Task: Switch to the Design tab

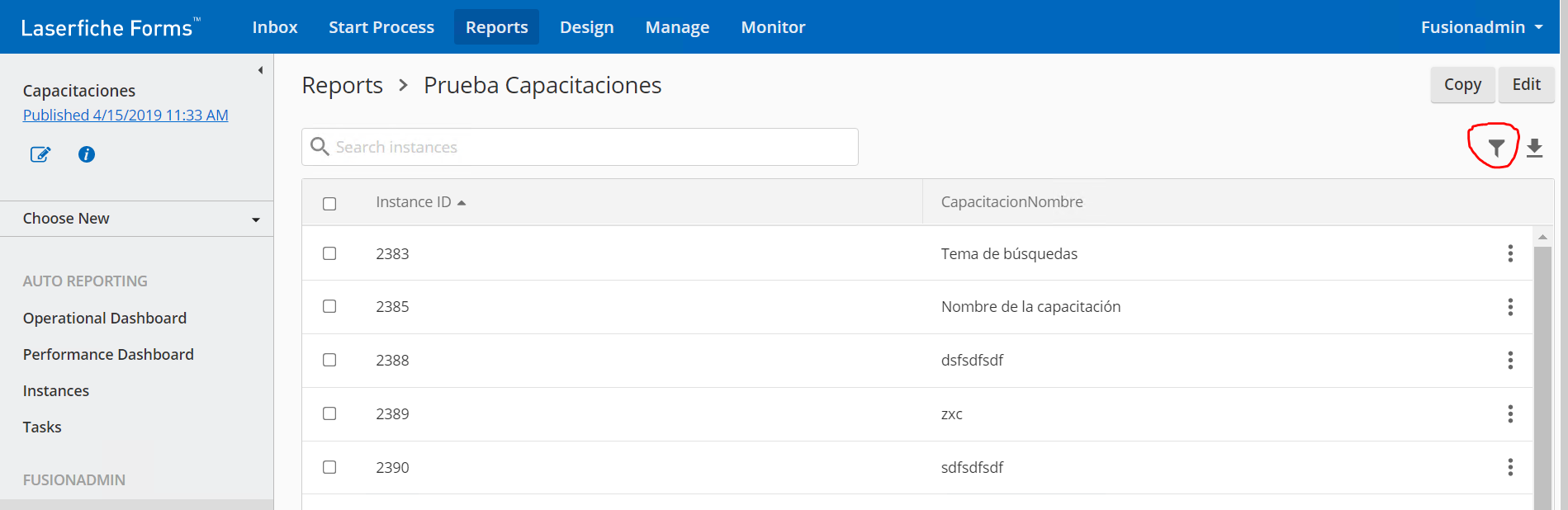Action: (586, 27)
